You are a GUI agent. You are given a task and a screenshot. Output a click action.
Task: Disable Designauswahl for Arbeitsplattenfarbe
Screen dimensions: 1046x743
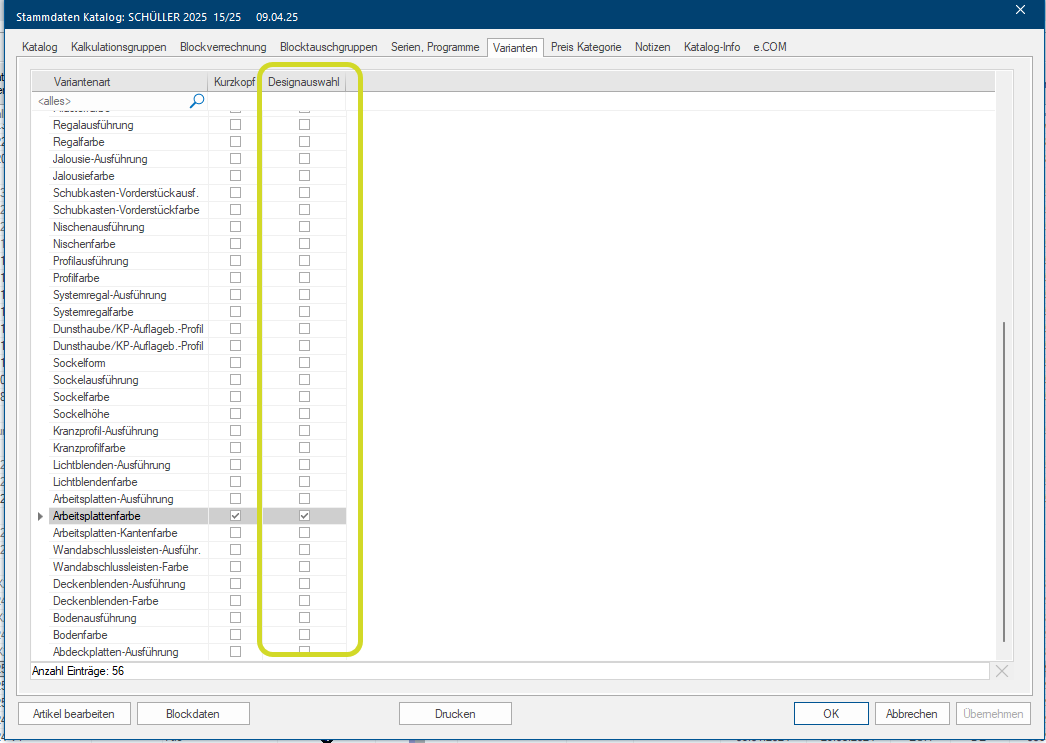tap(304, 516)
